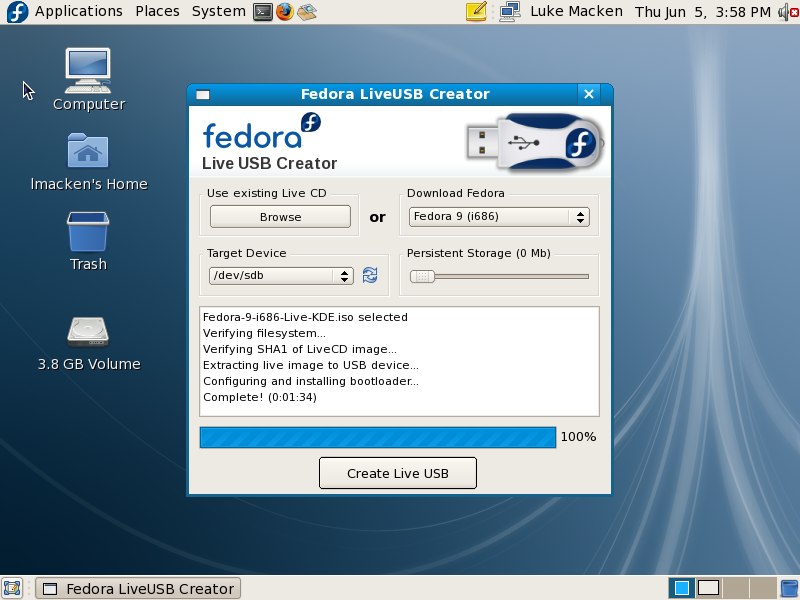Click the 'Download Fedora' label
The image size is (800, 600).
(x=456, y=193)
